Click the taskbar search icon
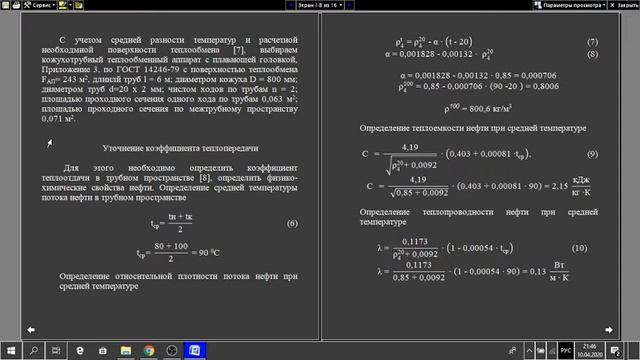The height and width of the screenshot is (360, 640). coord(34,350)
